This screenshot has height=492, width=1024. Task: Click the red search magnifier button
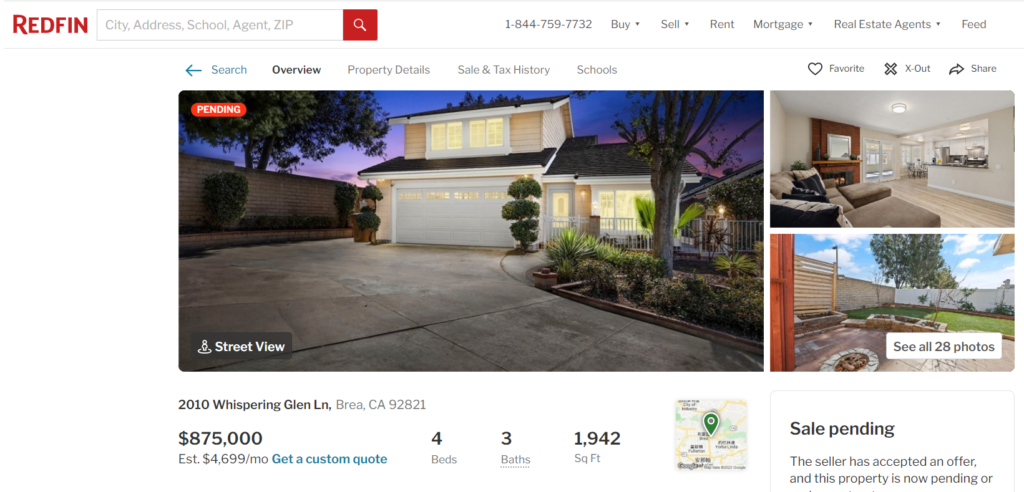click(360, 25)
